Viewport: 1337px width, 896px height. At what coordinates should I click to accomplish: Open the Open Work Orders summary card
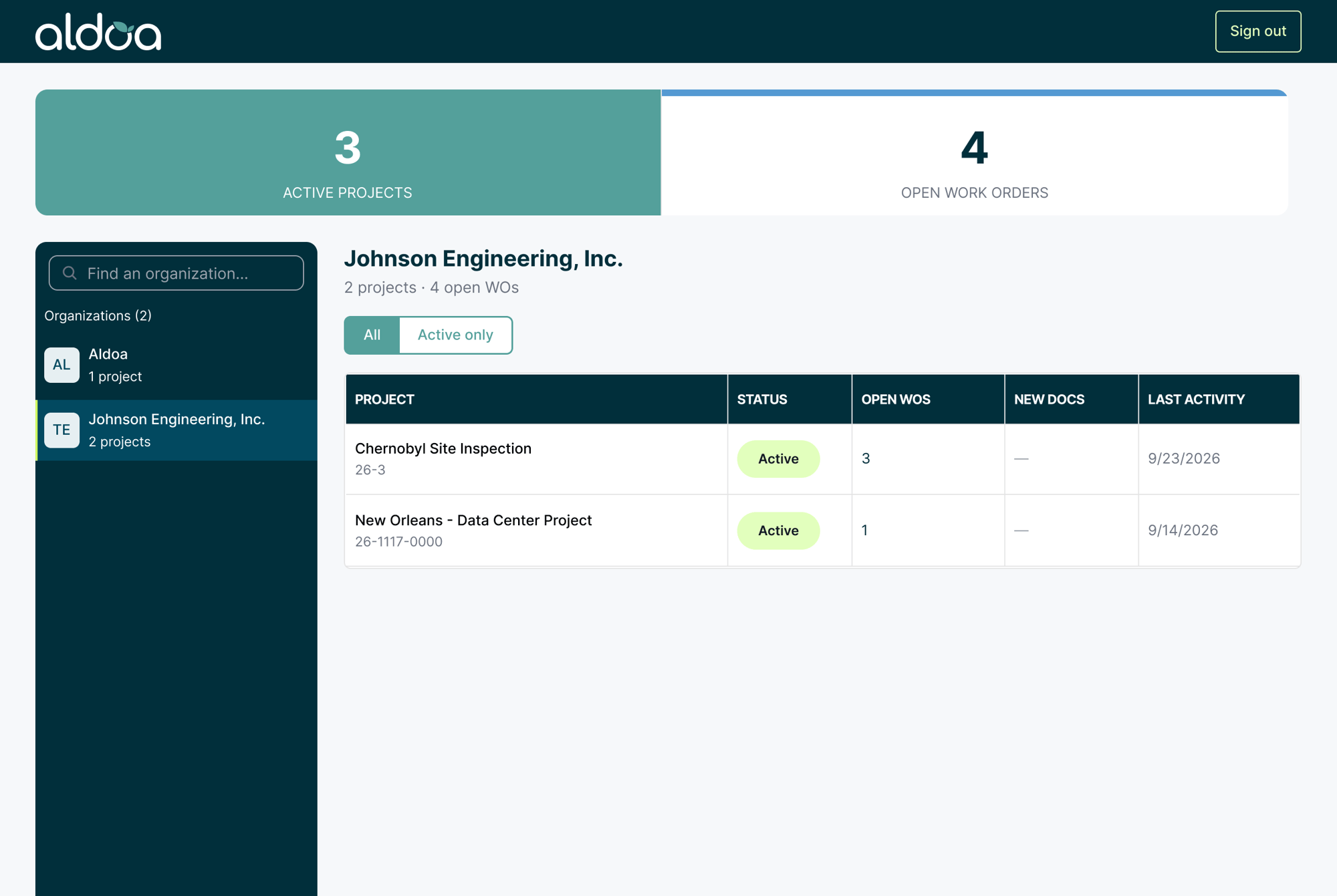(x=974, y=152)
